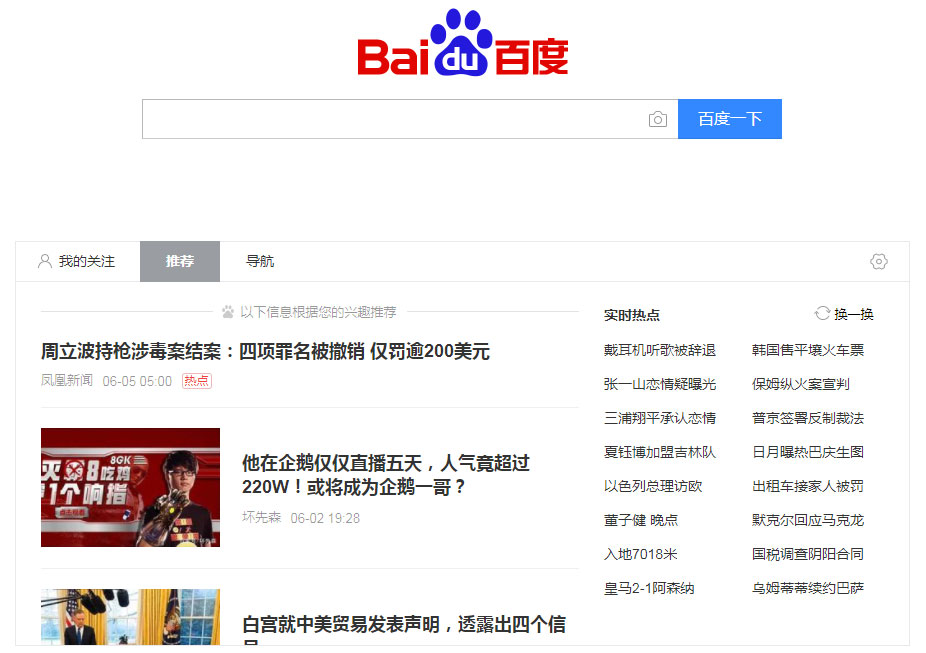
Task: Switch to the 我的关注 tab
Action: pyautogui.click(x=88, y=261)
